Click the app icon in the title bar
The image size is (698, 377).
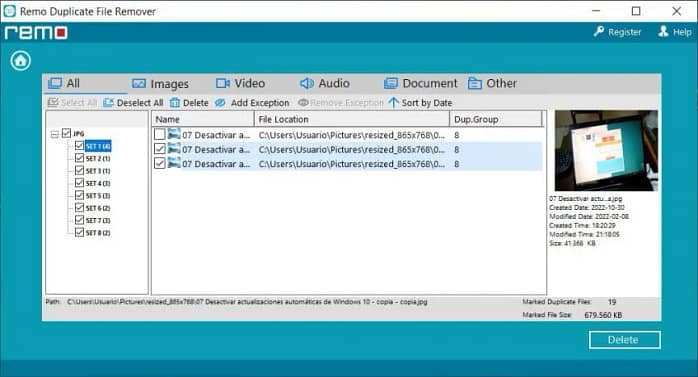pos(9,11)
